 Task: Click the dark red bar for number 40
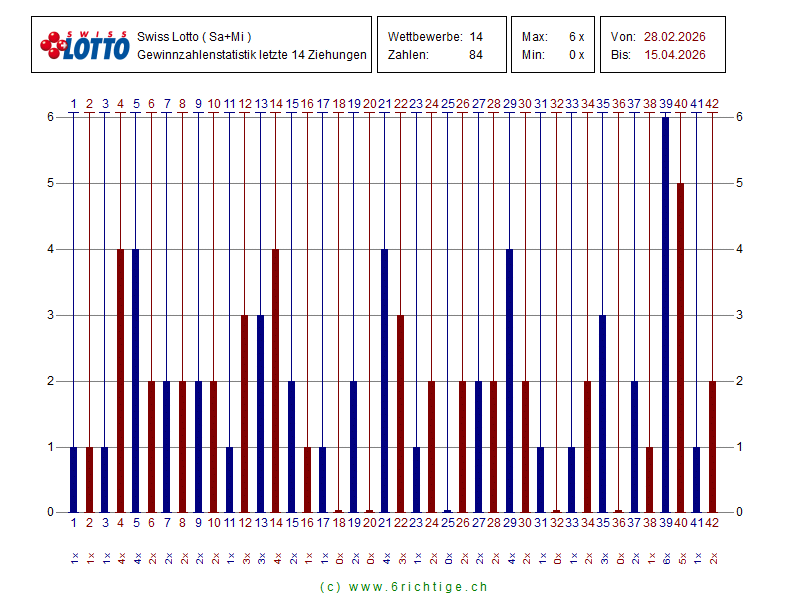pos(681,348)
